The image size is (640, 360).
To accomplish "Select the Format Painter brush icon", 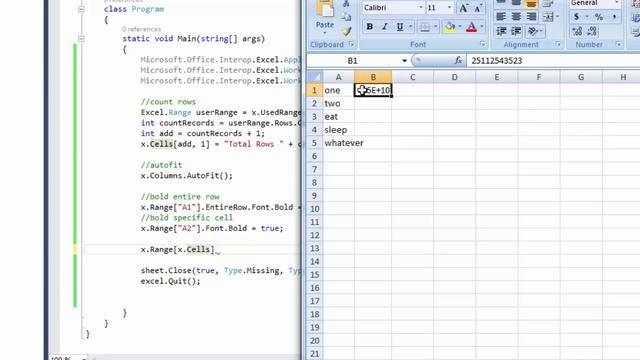I will (347, 31).
